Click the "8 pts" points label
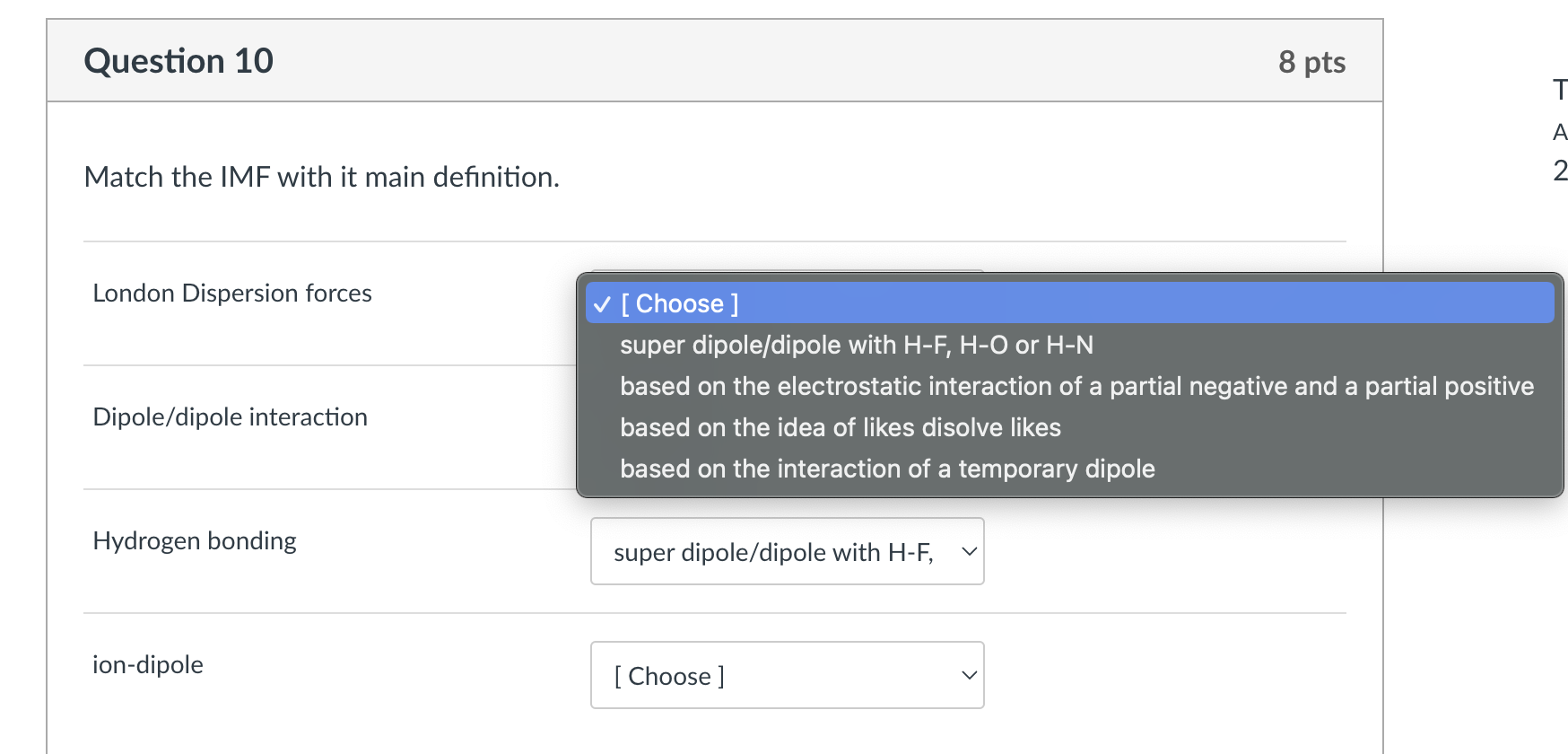1568x754 pixels. click(1311, 62)
